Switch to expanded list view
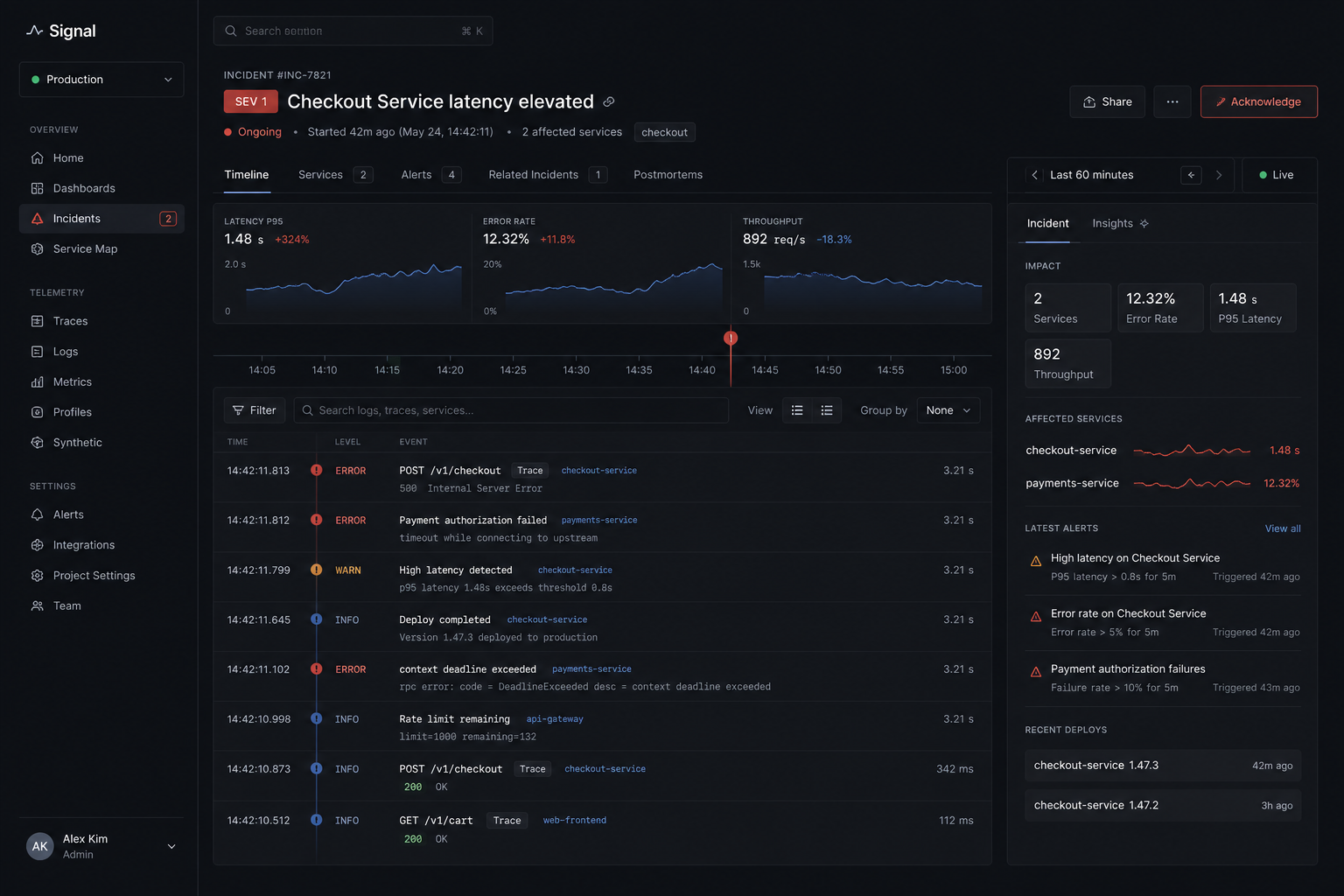Viewport: 1344px width, 896px height. [x=827, y=410]
